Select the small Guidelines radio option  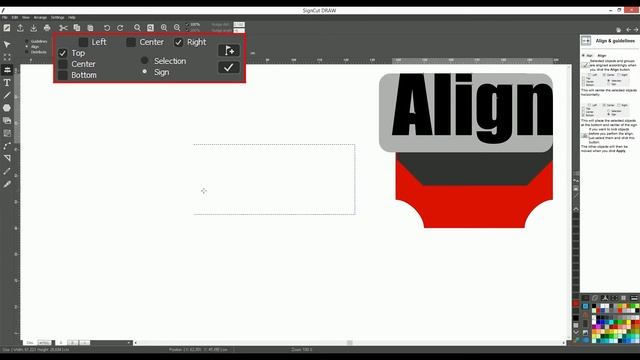(27, 41)
